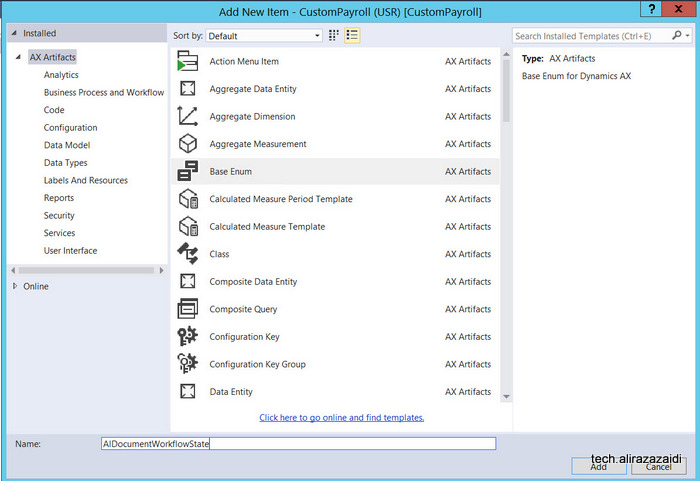Select the Security category
Screen dimensions: 700x481
point(59,215)
